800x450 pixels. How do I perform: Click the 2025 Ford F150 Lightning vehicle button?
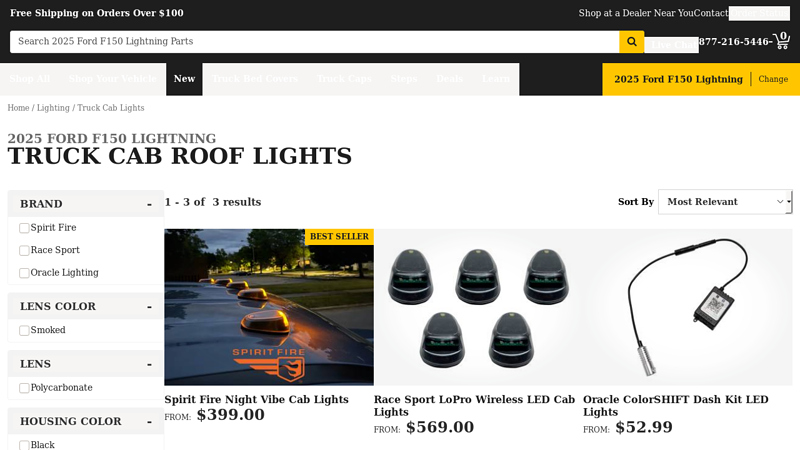(x=678, y=79)
